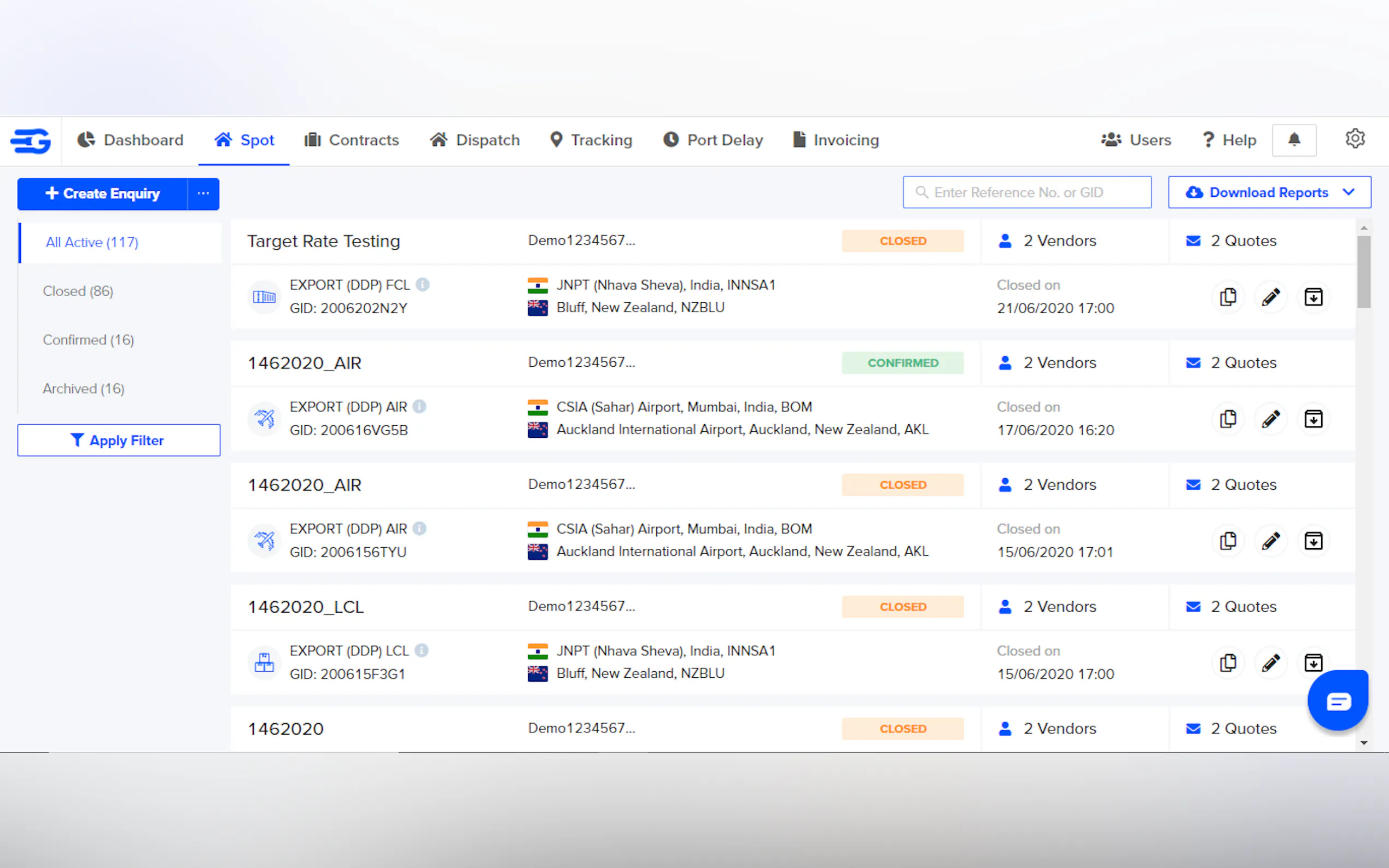Click info icon for GID 2006156TYU shipment type
The height and width of the screenshot is (868, 1389).
[420, 528]
